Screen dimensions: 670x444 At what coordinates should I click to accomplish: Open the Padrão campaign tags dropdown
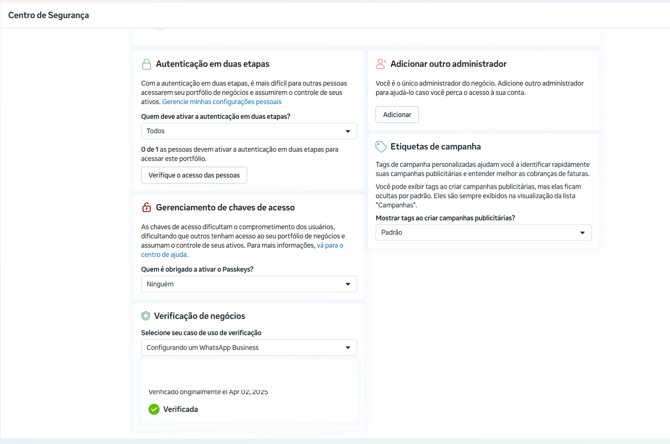483,232
